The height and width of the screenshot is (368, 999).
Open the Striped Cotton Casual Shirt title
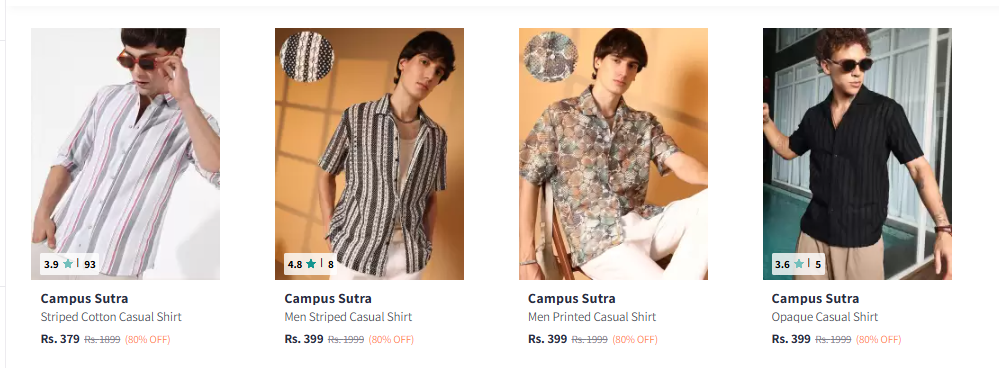pos(111,316)
